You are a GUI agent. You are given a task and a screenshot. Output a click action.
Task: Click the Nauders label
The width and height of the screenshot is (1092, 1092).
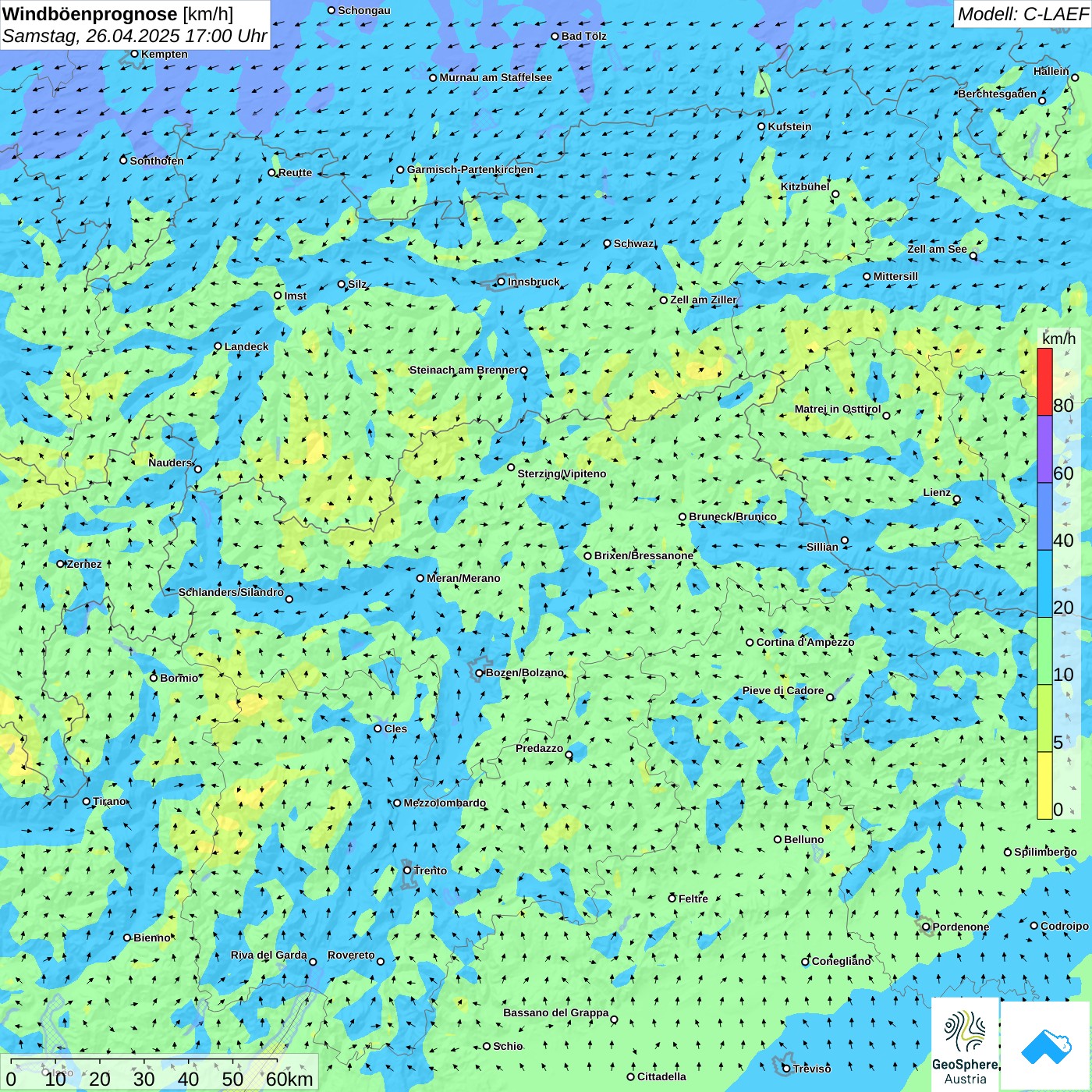point(170,463)
